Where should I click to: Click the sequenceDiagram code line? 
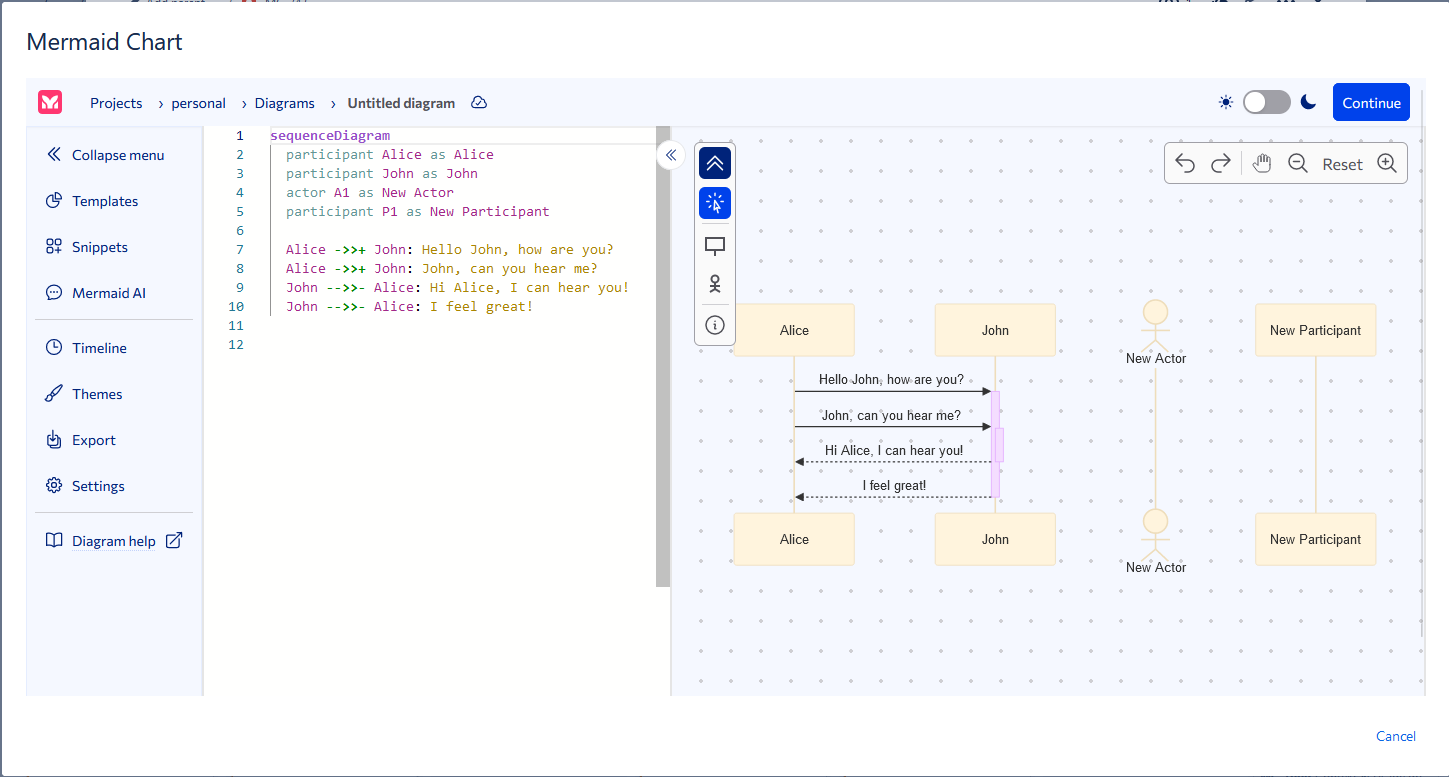[330, 135]
